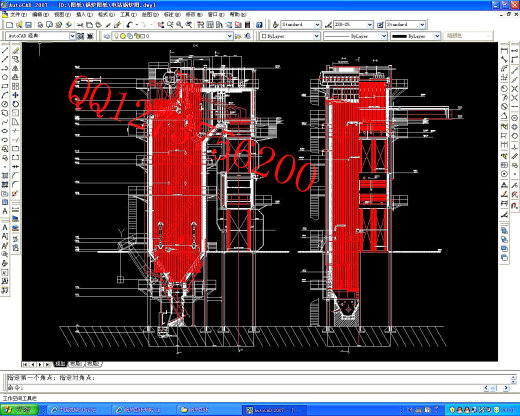Select the Multiline Text tool
The height and width of the screenshot is (416, 520).
click(x=5, y=211)
